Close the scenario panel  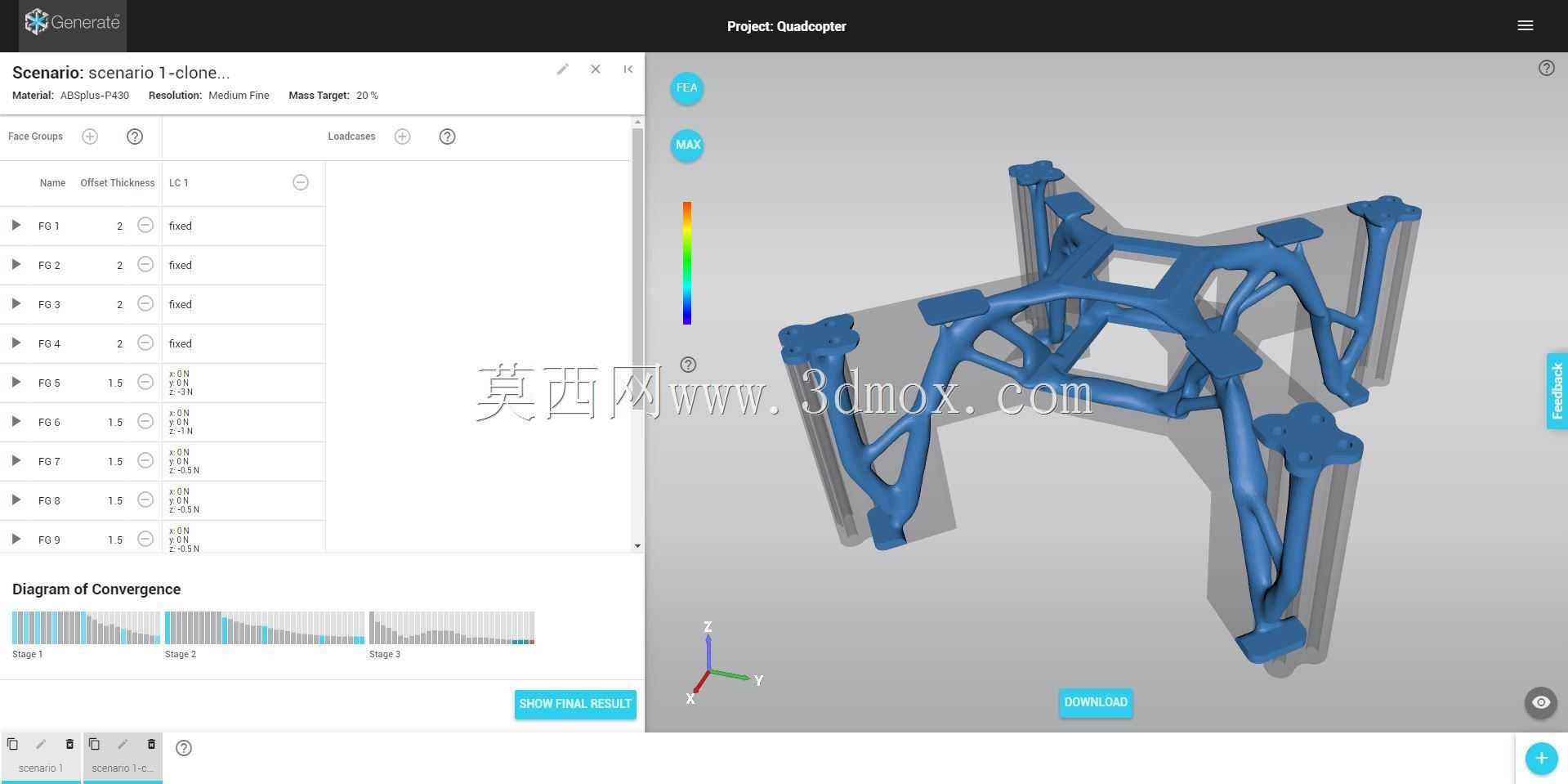[x=596, y=69]
